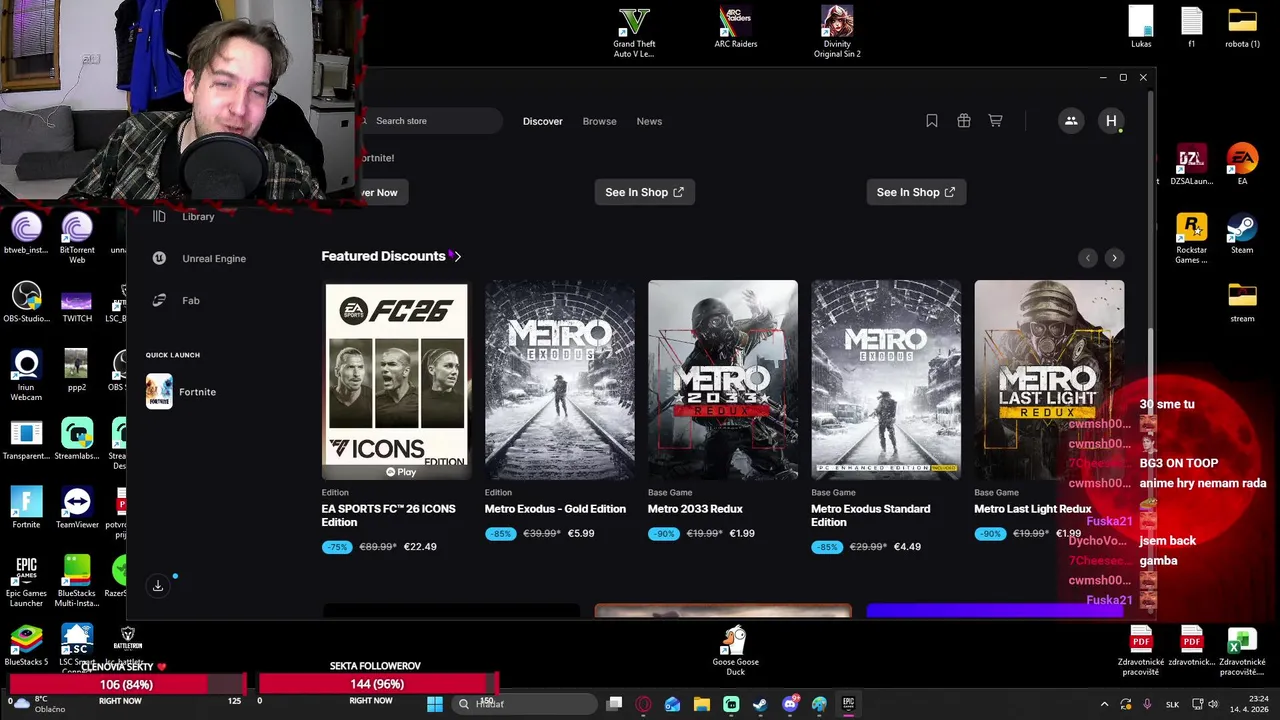
Task: Click the Metro 2033 Redux cover art
Action: pyautogui.click(x=723, y=380)
